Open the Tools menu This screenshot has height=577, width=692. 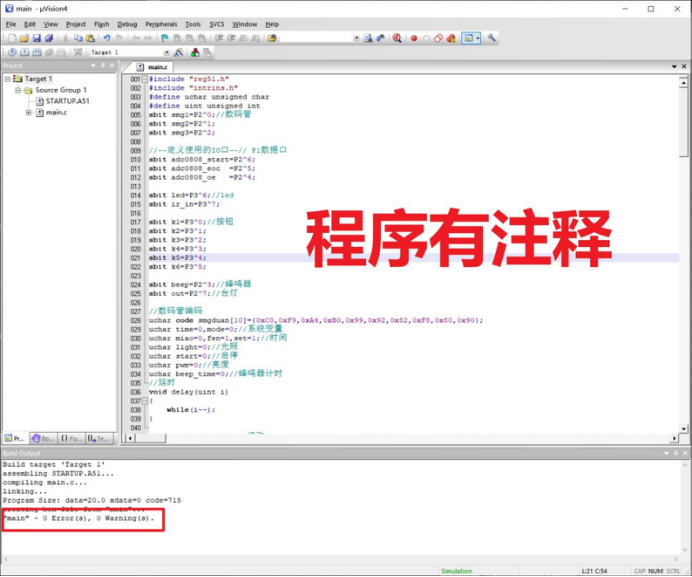coord(193,24)
